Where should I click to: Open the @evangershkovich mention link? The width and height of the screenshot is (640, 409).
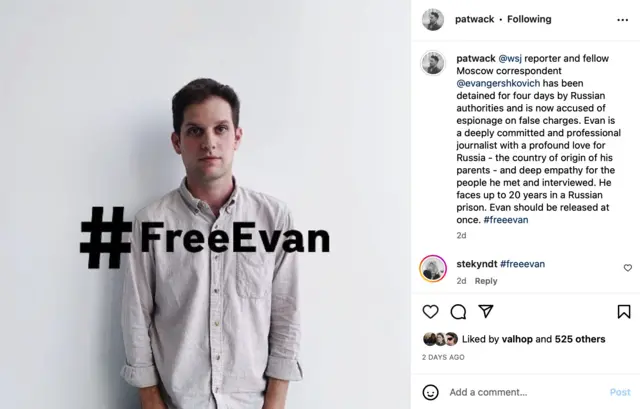498,83
